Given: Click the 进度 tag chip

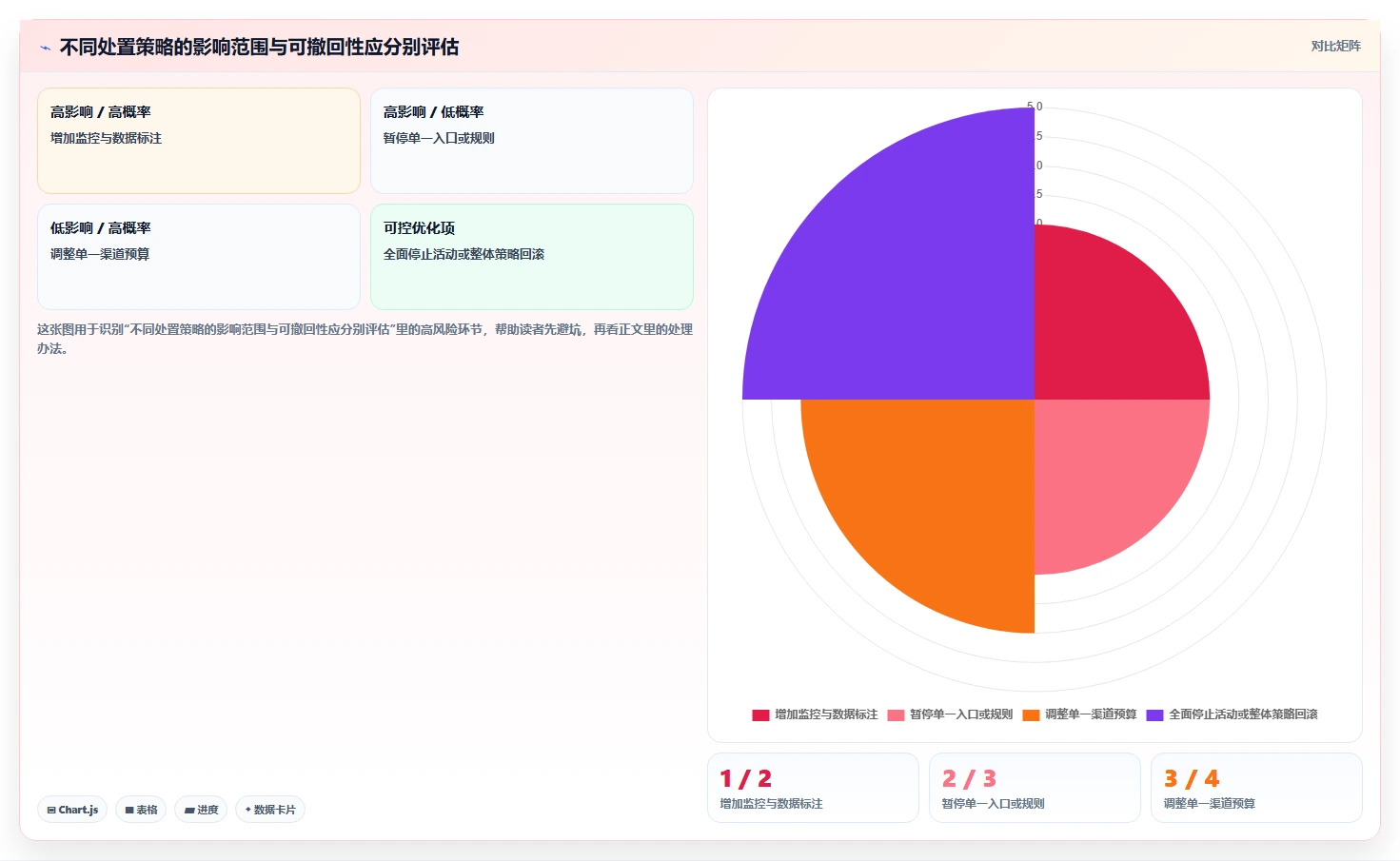Looking at the screenshot, I should point(201,810).
